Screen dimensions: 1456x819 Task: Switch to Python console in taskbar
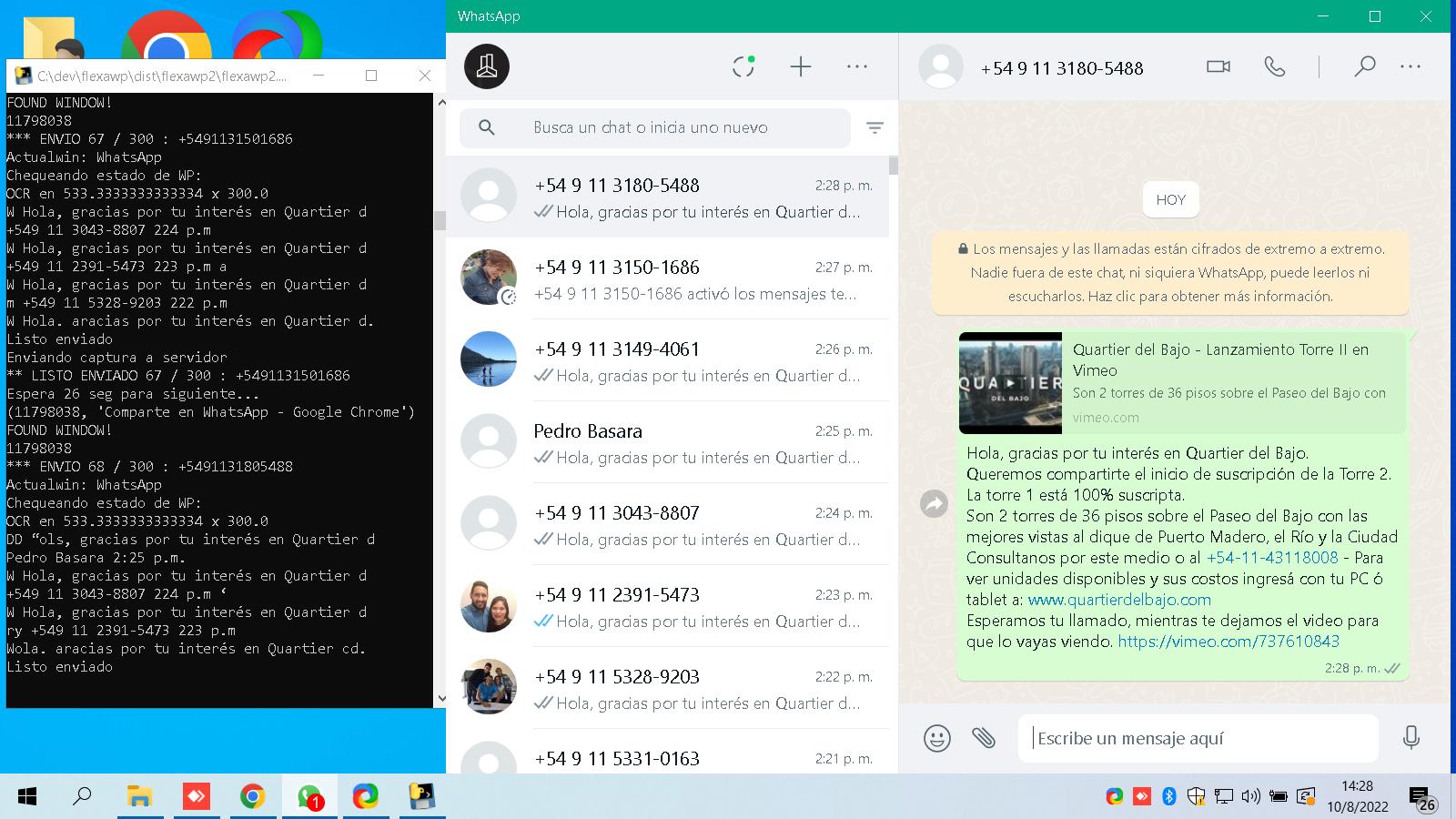point(422,797)
